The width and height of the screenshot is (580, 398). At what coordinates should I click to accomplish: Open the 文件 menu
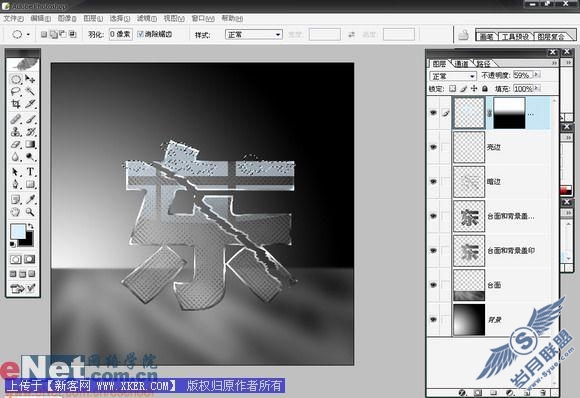13,18
